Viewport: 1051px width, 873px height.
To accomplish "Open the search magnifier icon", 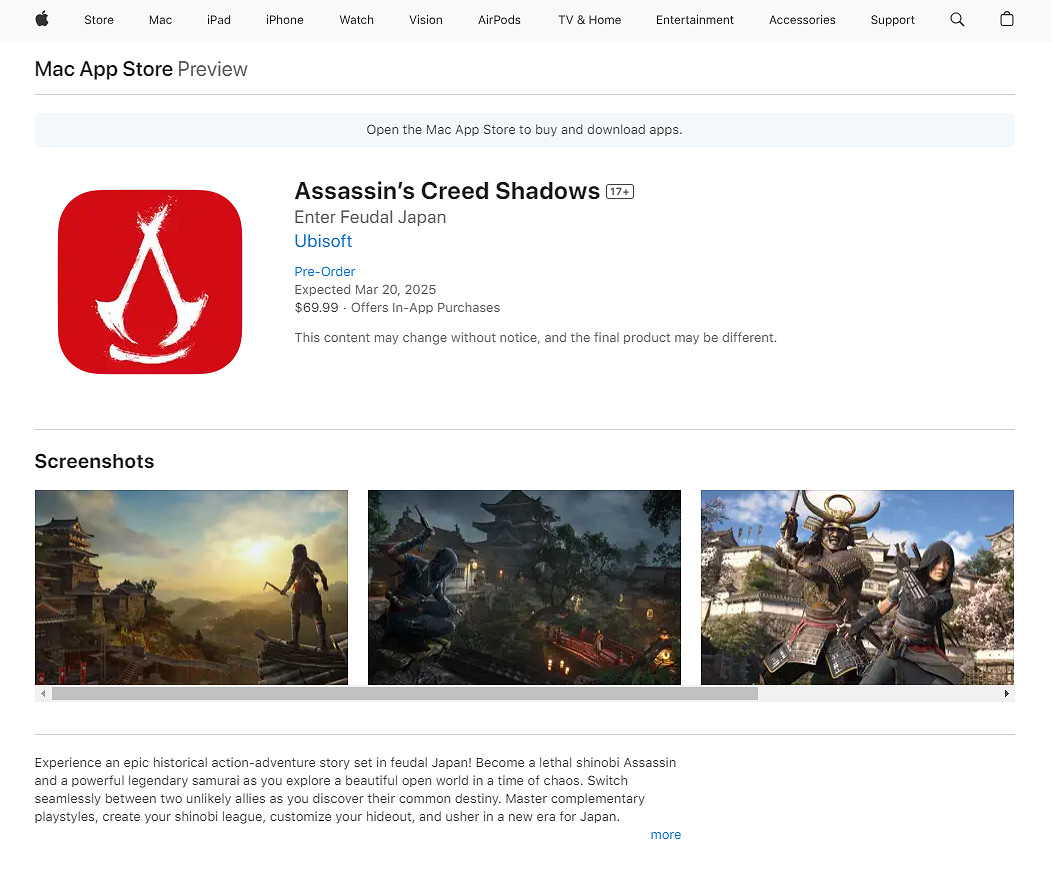I will click(957, 20).
